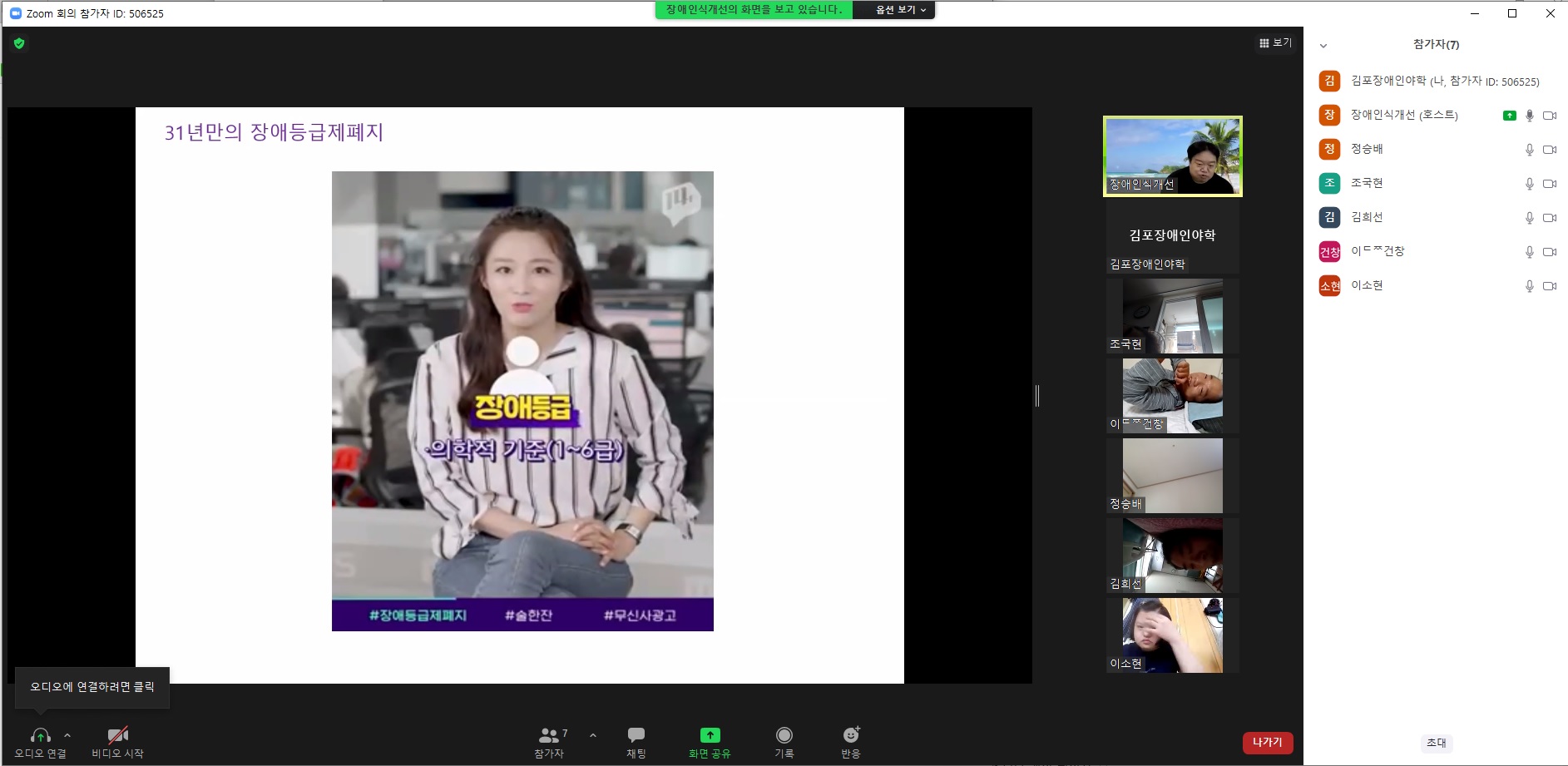Click 조국현 camera icon in list
Viewport: 1568px width, 766px height.
tap(1550, 184)
